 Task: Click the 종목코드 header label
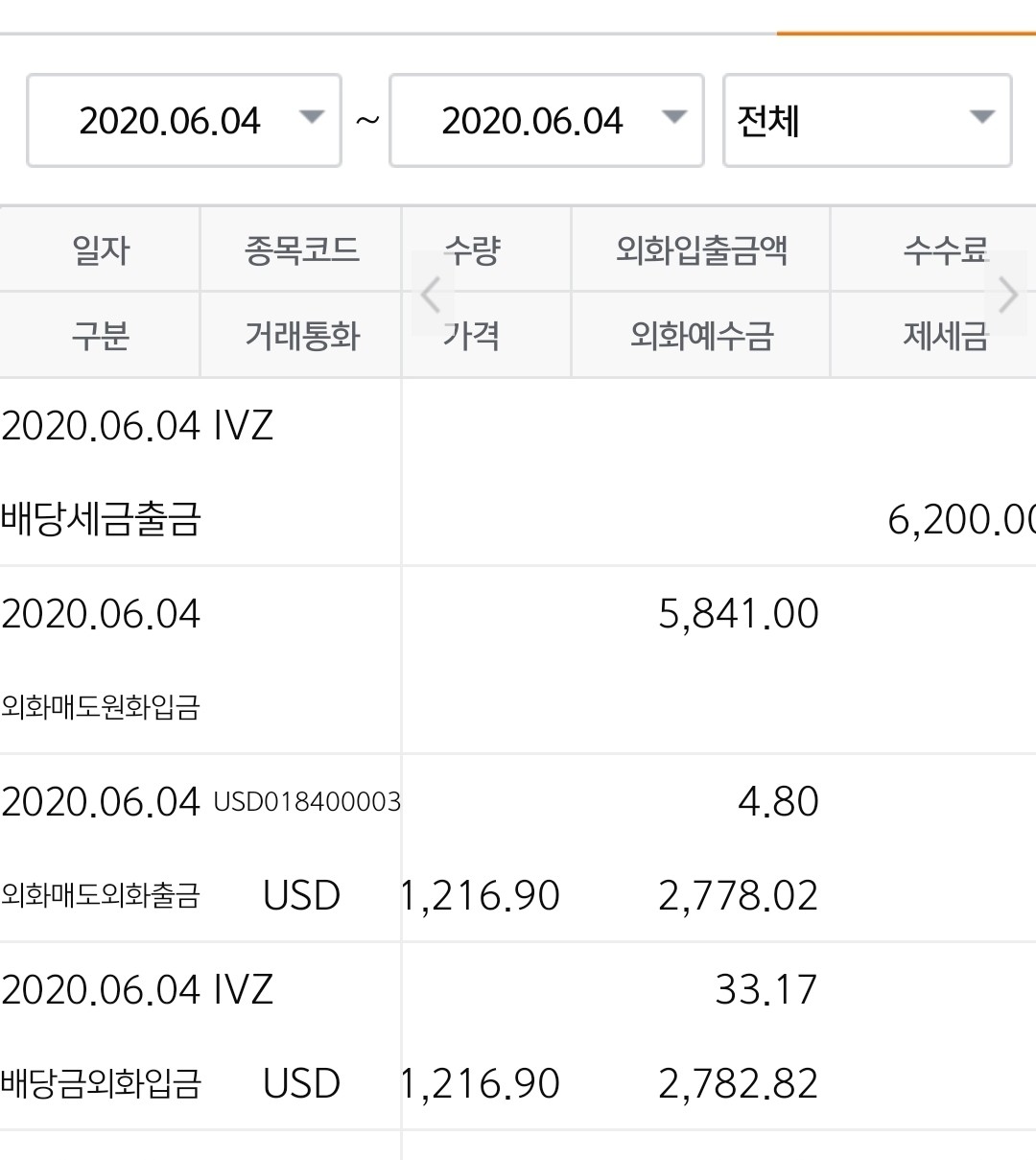pyautogui.click(x=300, y=249)
